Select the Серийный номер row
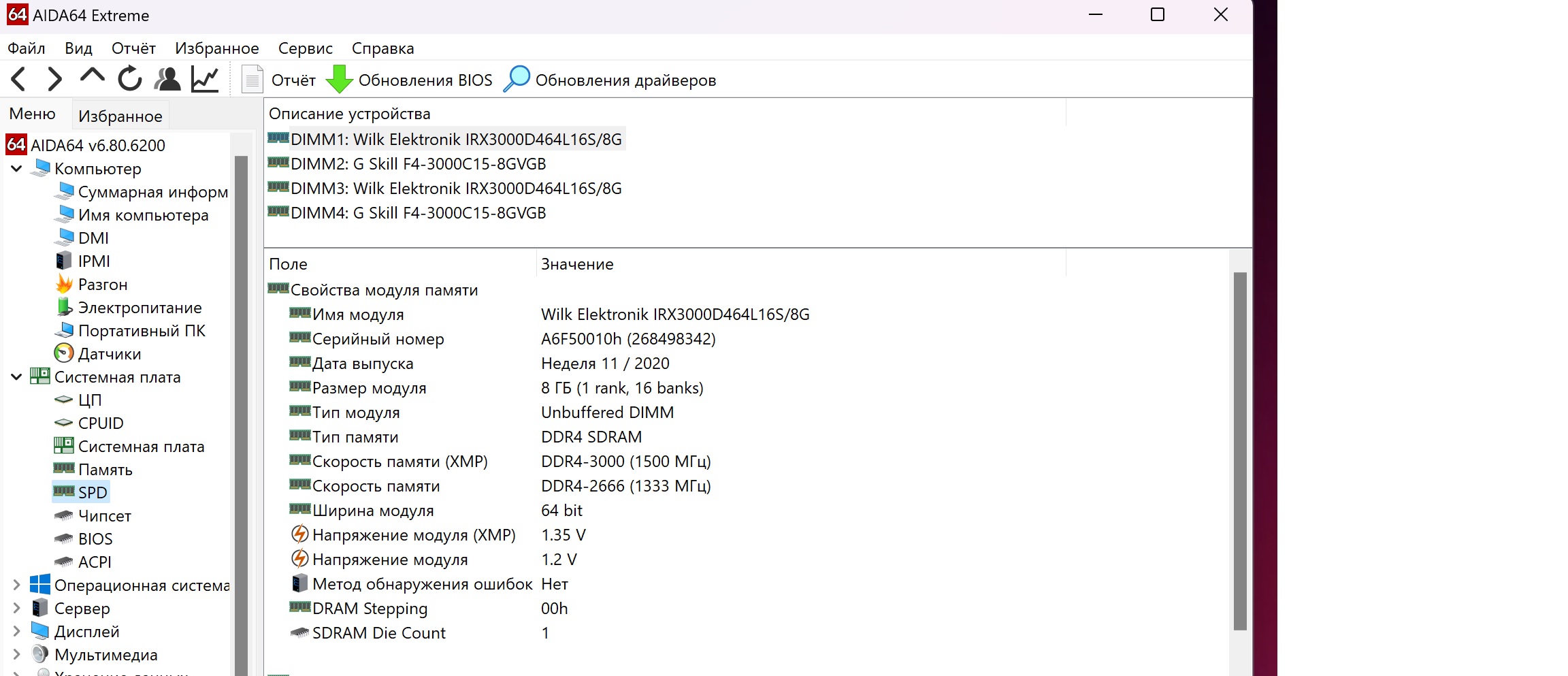 [x=502, y=338]
